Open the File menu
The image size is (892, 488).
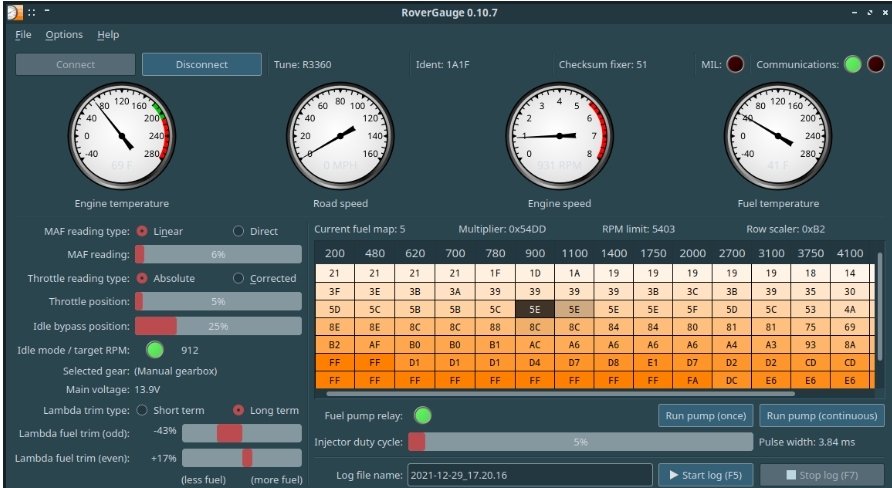[24, 35]
